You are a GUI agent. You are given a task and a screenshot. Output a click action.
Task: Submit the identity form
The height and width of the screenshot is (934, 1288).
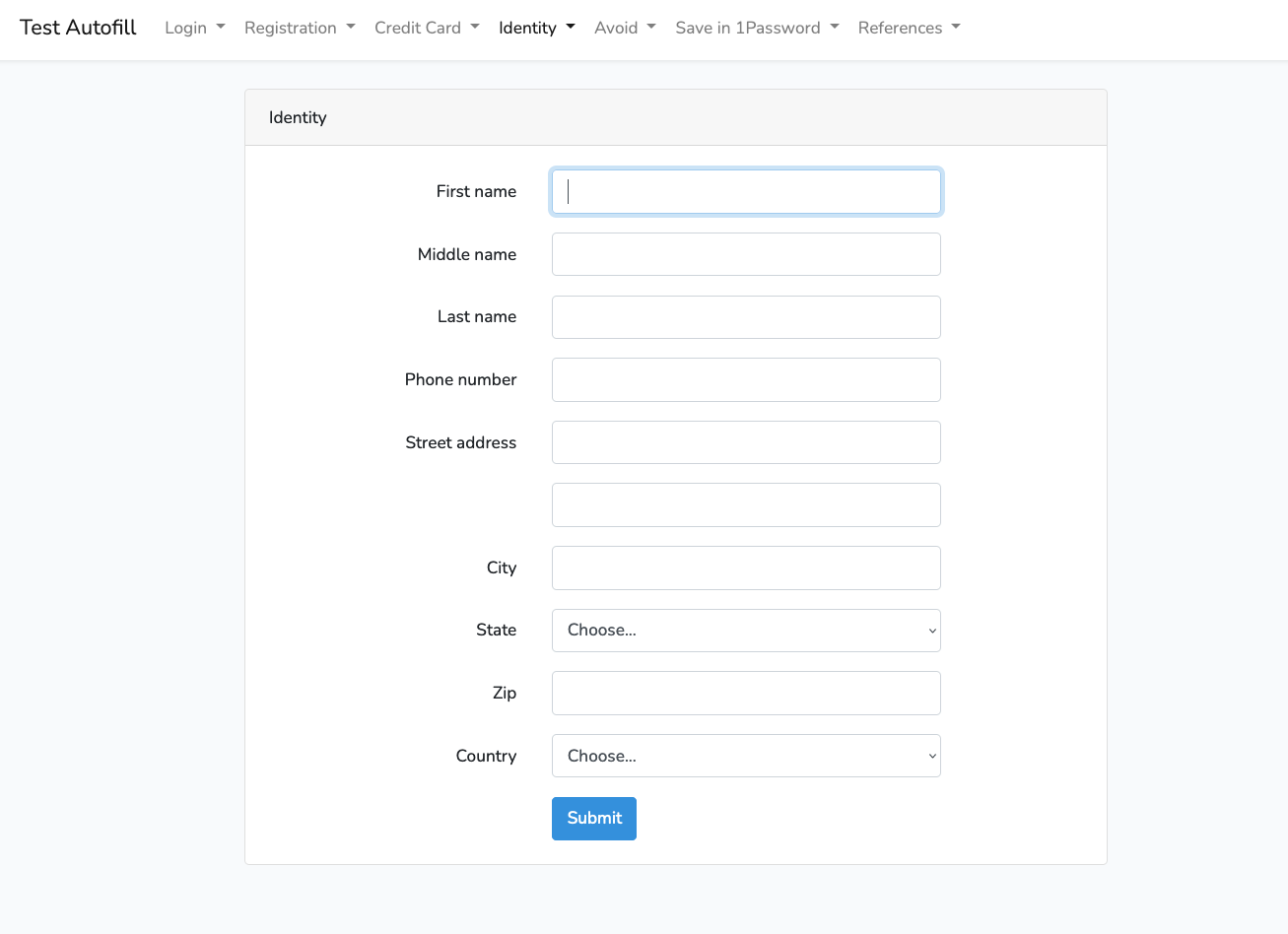pyautogui.click(x=594, y=819)
